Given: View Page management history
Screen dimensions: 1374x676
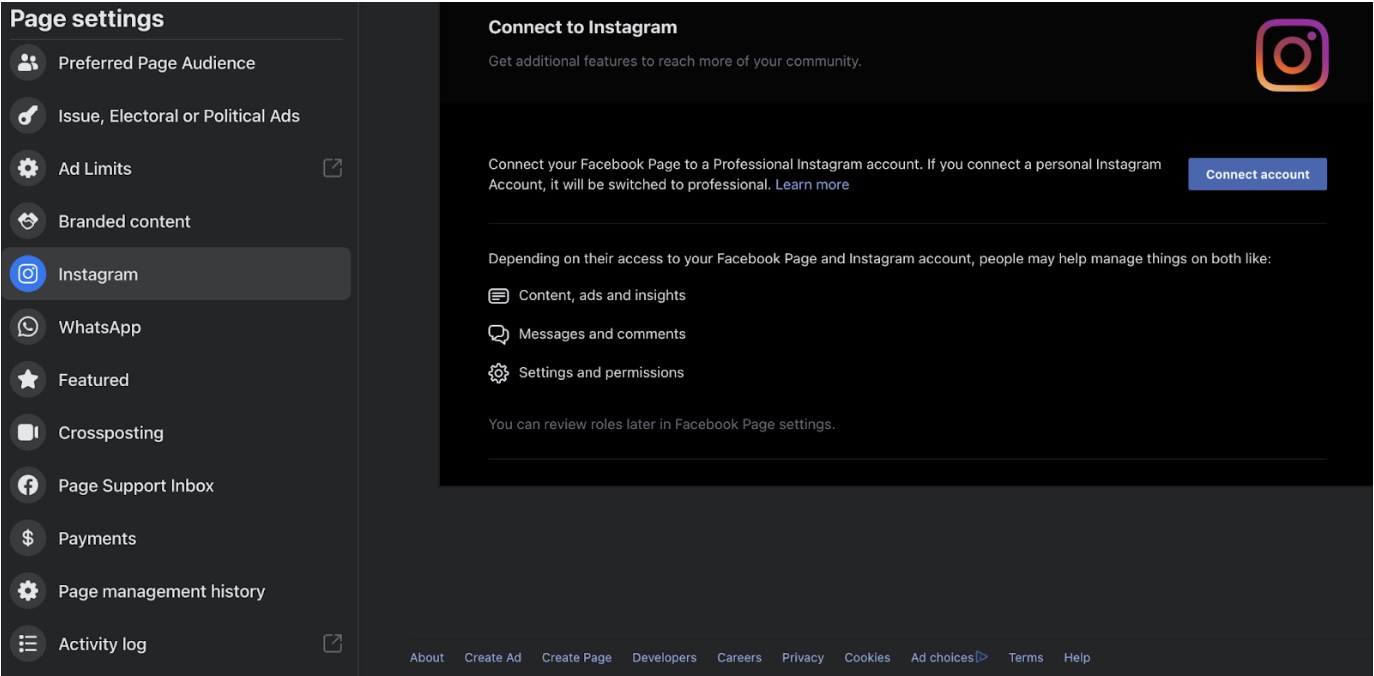Looking at the screenshot, I should click(176, 591).
